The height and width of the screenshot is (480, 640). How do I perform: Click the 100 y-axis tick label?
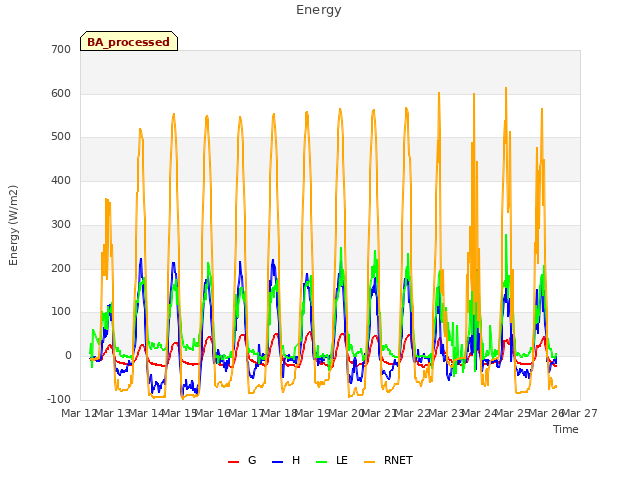(x=61, y=312)
